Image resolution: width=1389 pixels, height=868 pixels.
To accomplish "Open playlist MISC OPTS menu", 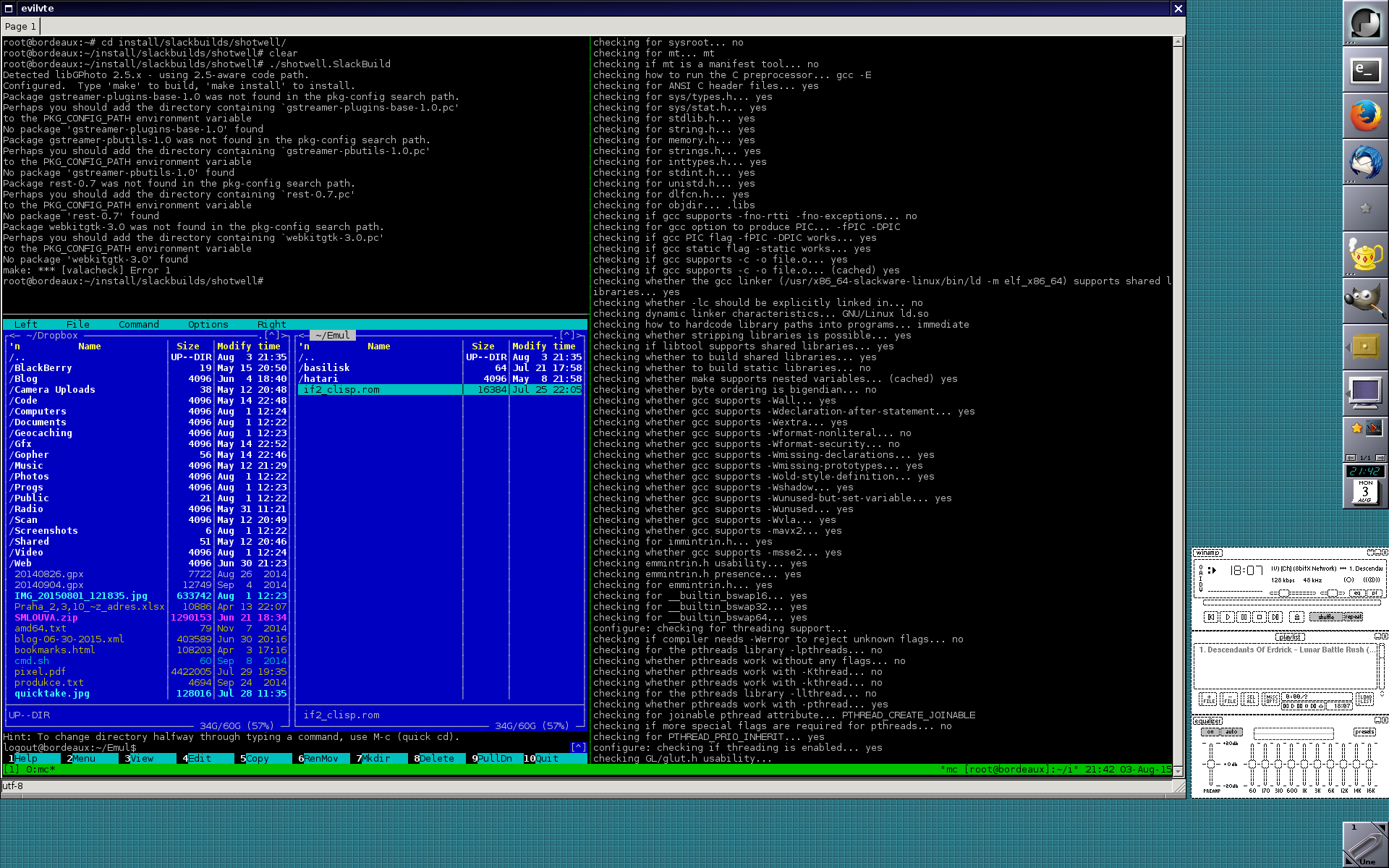I will (x=1271, y=699).
